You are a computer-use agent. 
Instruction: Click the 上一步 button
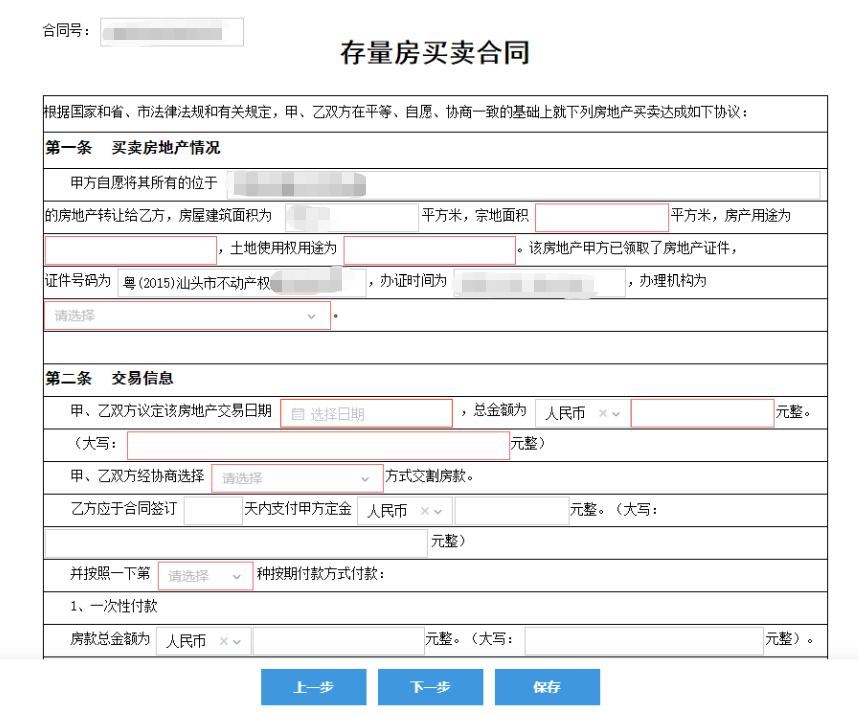(313, 687)
